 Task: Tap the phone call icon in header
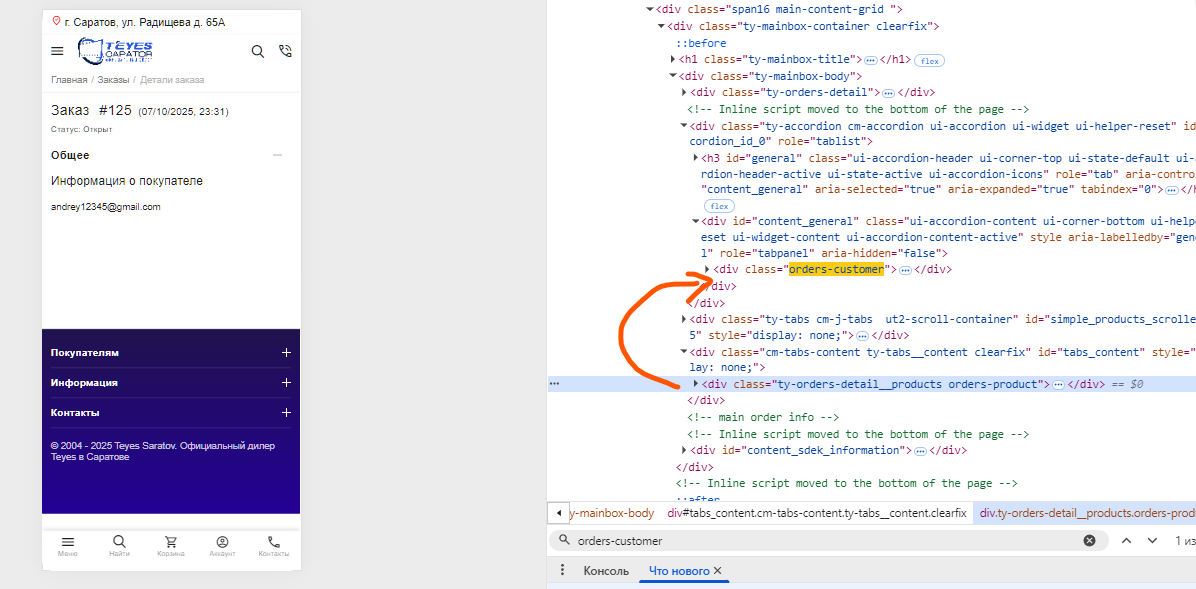[285, 51]
